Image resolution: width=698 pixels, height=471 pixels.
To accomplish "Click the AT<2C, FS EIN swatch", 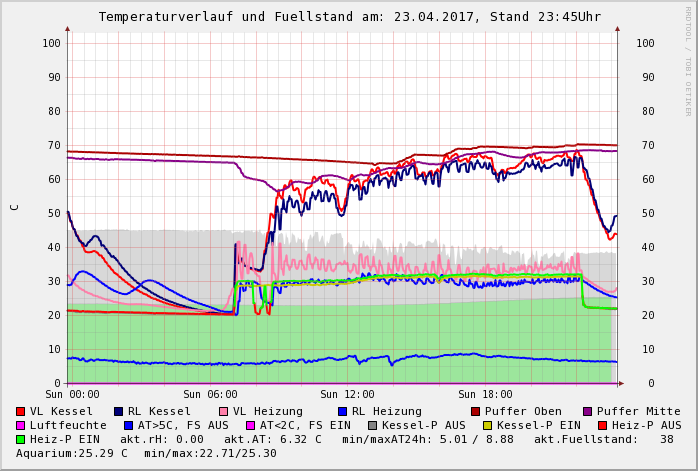I will click(x=251, y=425).
